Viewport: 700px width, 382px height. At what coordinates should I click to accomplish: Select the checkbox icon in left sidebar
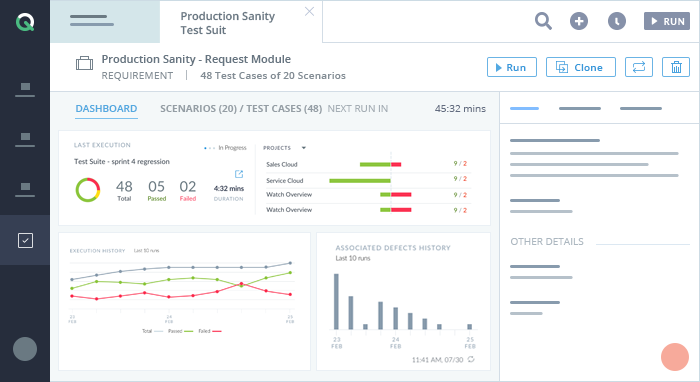click(25, 241)
